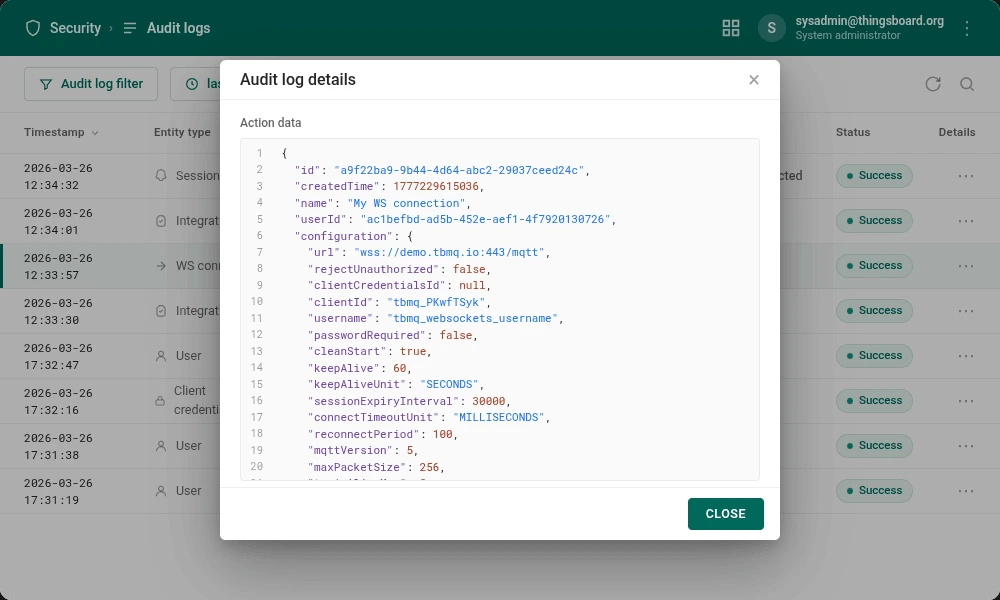Click Success status on 17:31:19 row

point(874,490)
